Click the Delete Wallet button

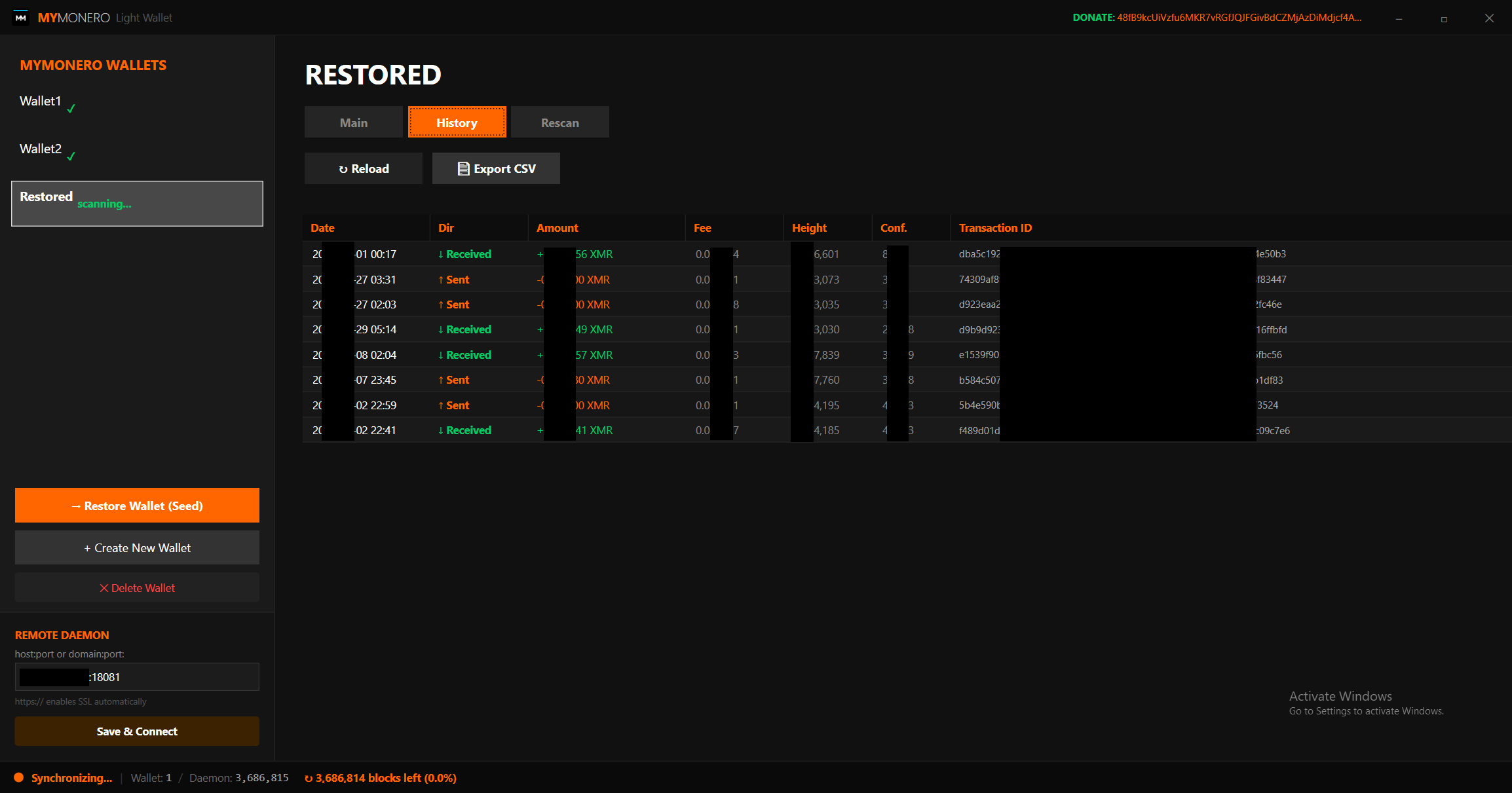tap(137, 587)
